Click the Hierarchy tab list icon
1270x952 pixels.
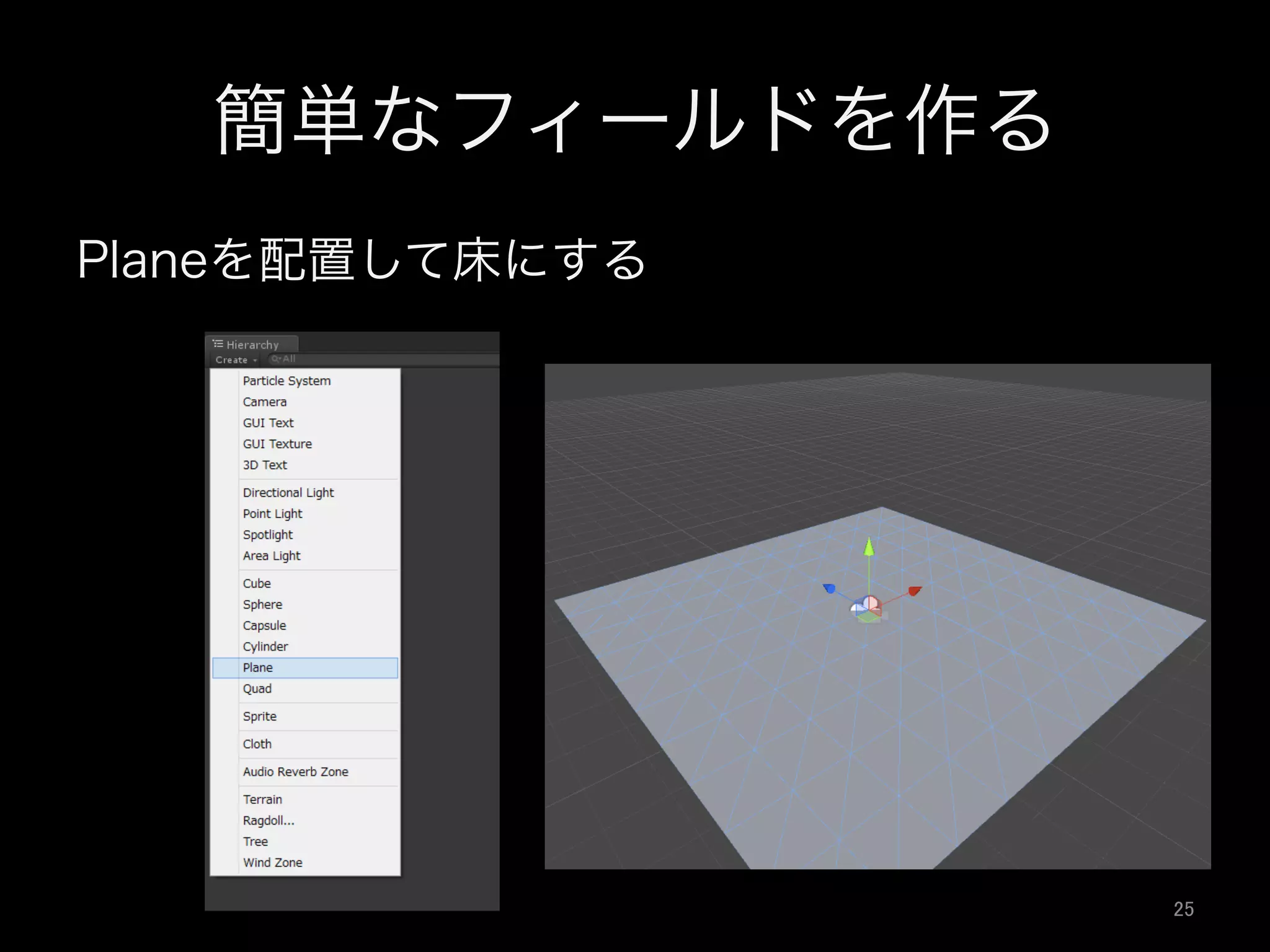point(218,343)
